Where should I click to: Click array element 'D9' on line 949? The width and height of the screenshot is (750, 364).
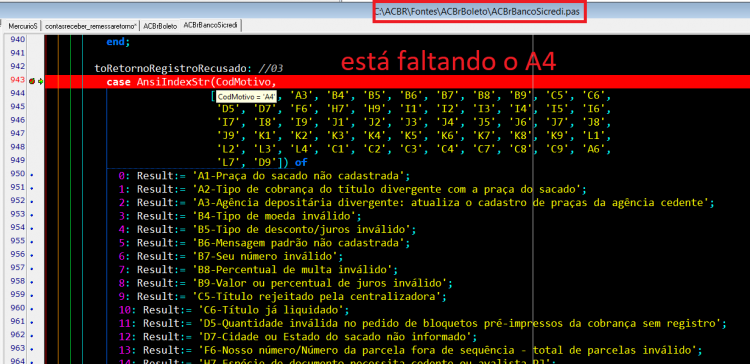click(x=265, y=163)
